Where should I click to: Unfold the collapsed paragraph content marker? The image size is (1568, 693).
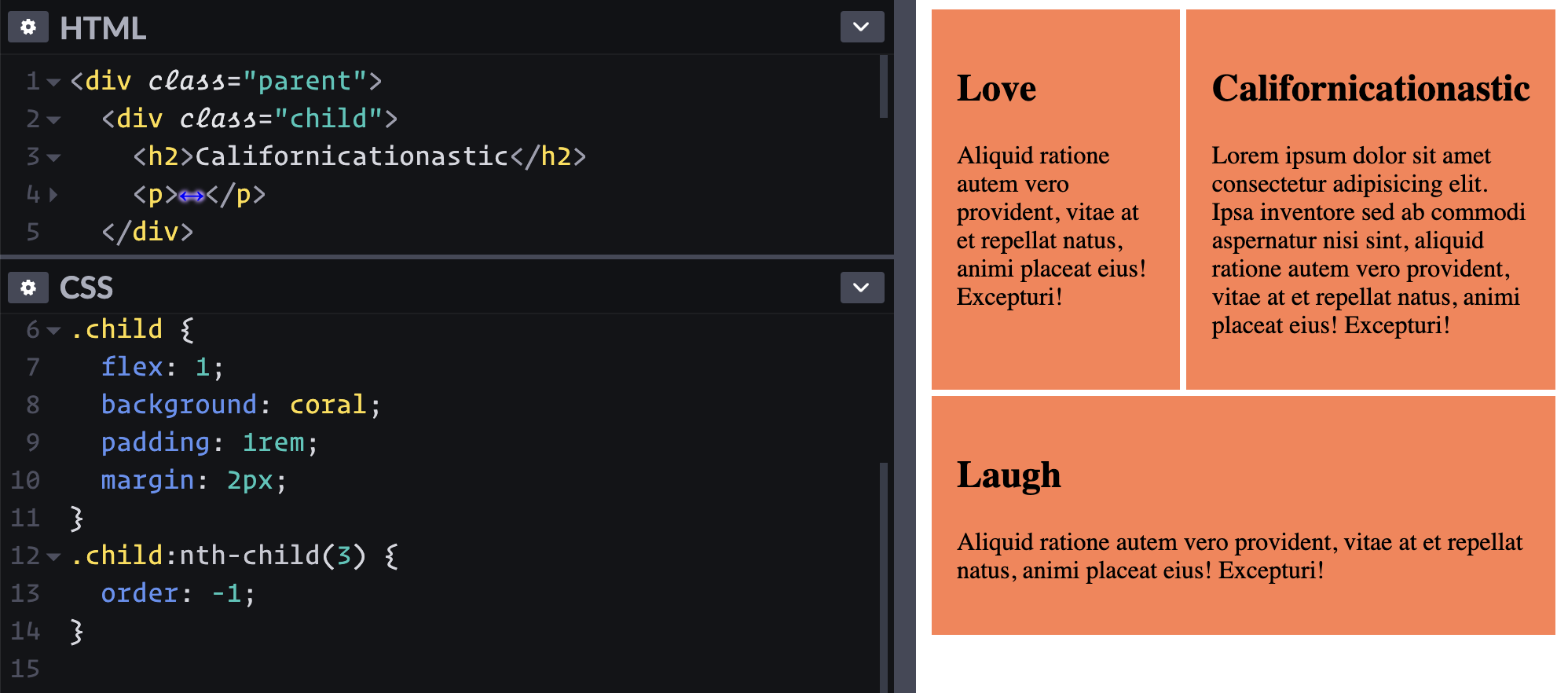click(192, 196)
